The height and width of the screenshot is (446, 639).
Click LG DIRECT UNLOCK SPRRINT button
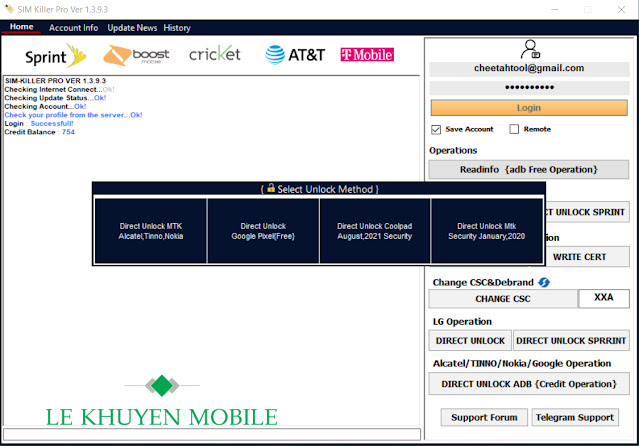(571, 340)
